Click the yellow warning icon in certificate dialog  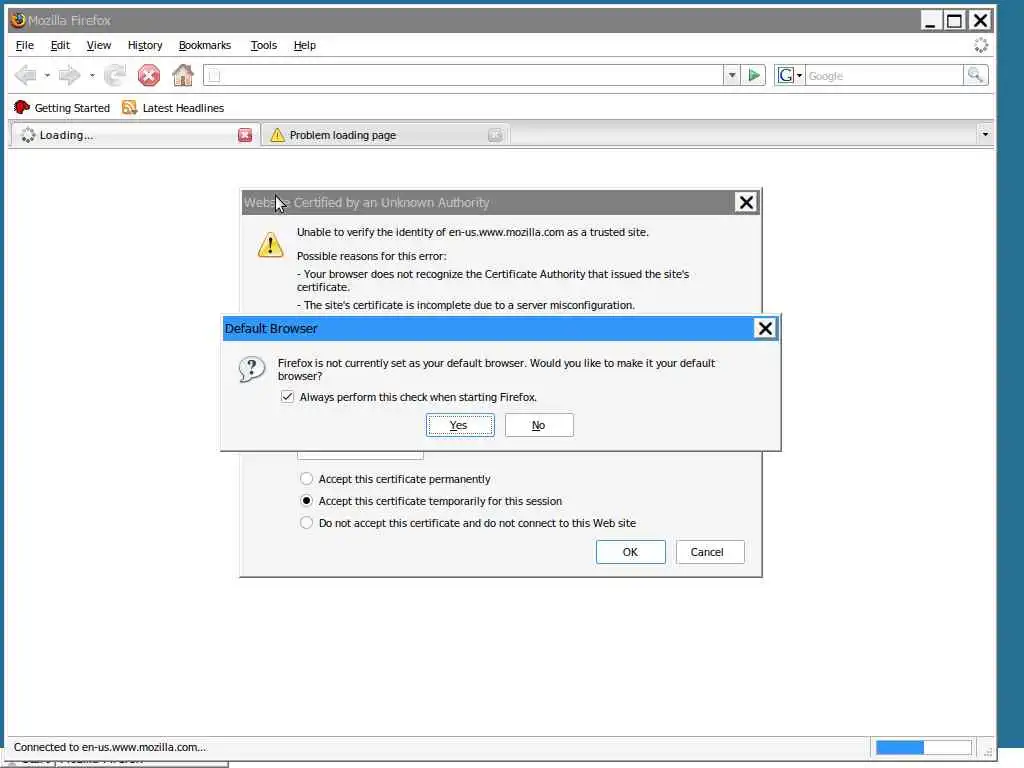(270, 245)
